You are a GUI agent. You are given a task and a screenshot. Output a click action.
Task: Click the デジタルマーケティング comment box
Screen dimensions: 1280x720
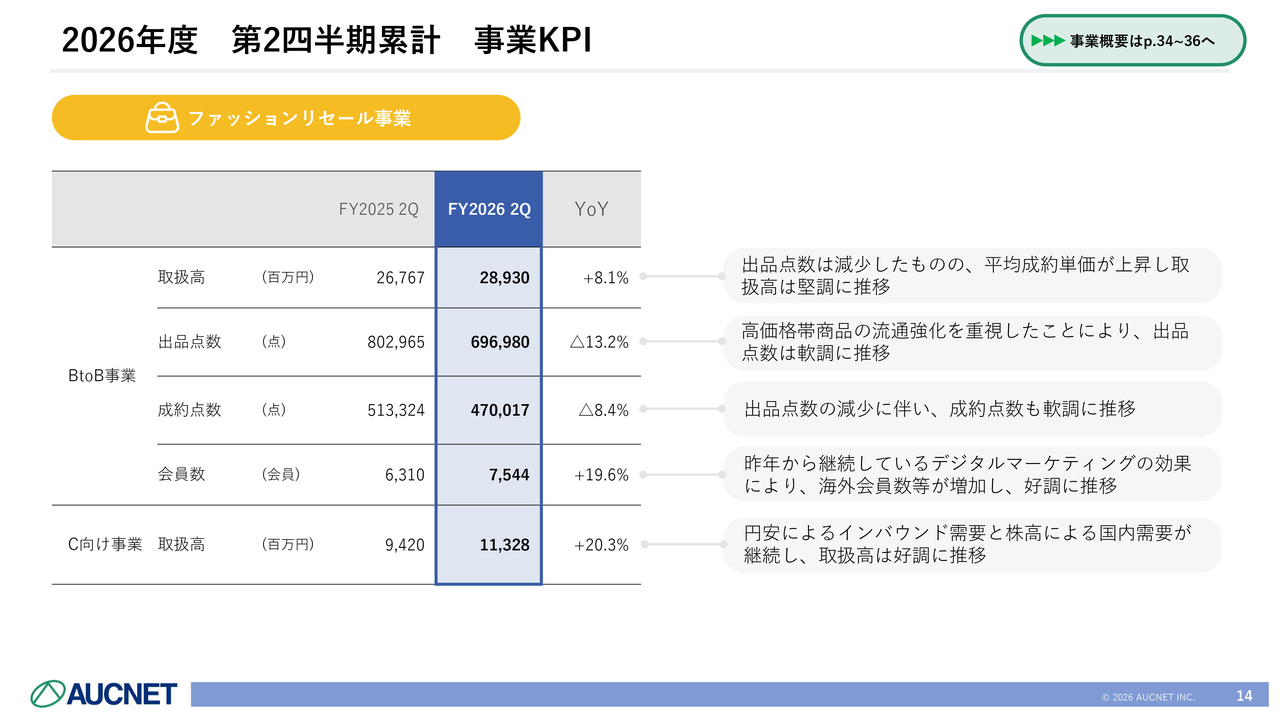tap(972, 474)
